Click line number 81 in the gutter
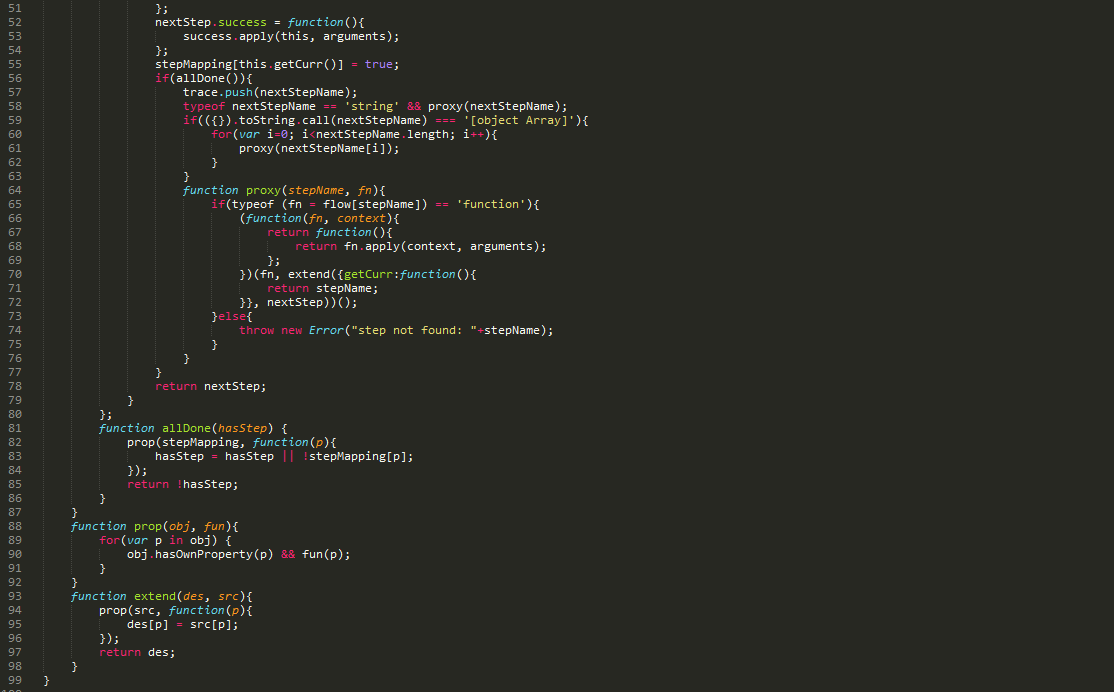 [x=14, y=428]
